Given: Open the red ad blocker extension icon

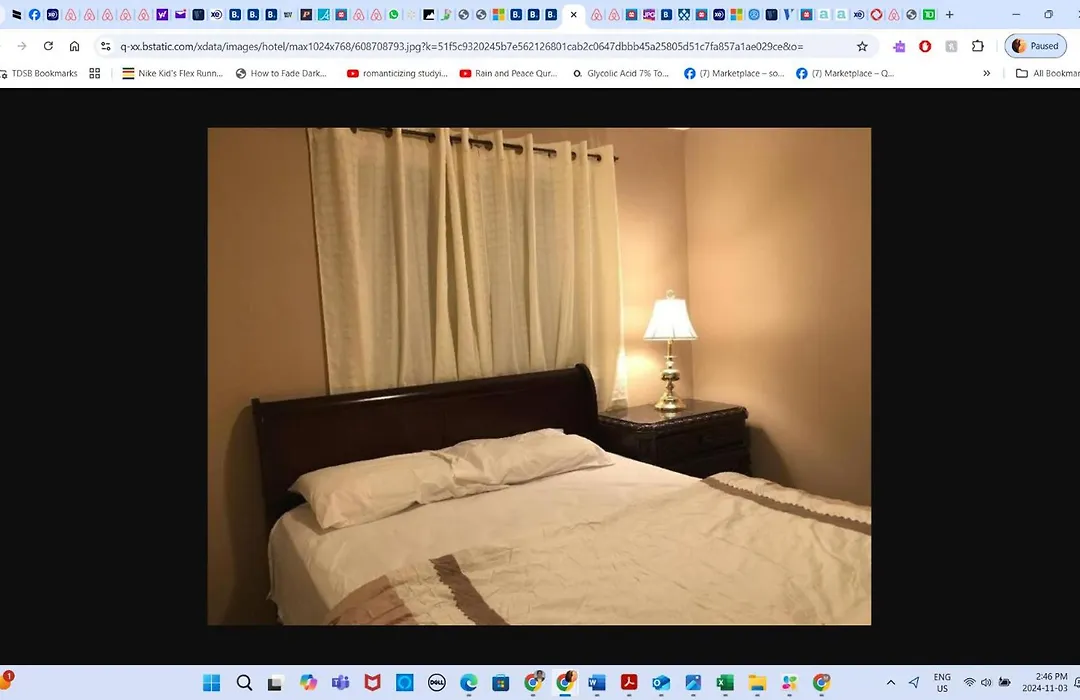Looking at the screenshot, I should (x=925, y=46).
